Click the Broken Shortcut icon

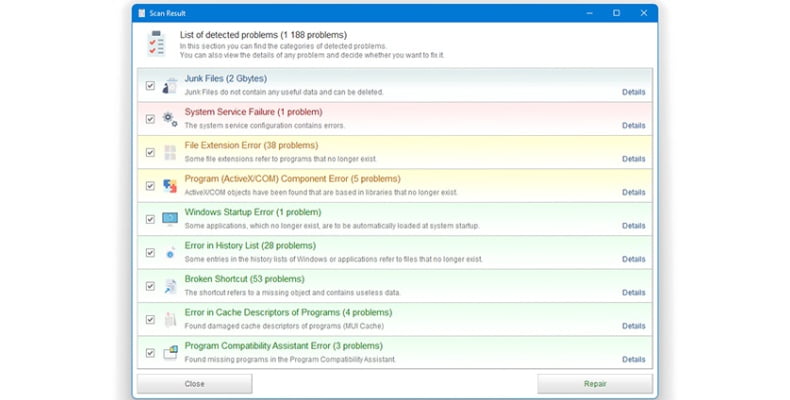(170, 286)
